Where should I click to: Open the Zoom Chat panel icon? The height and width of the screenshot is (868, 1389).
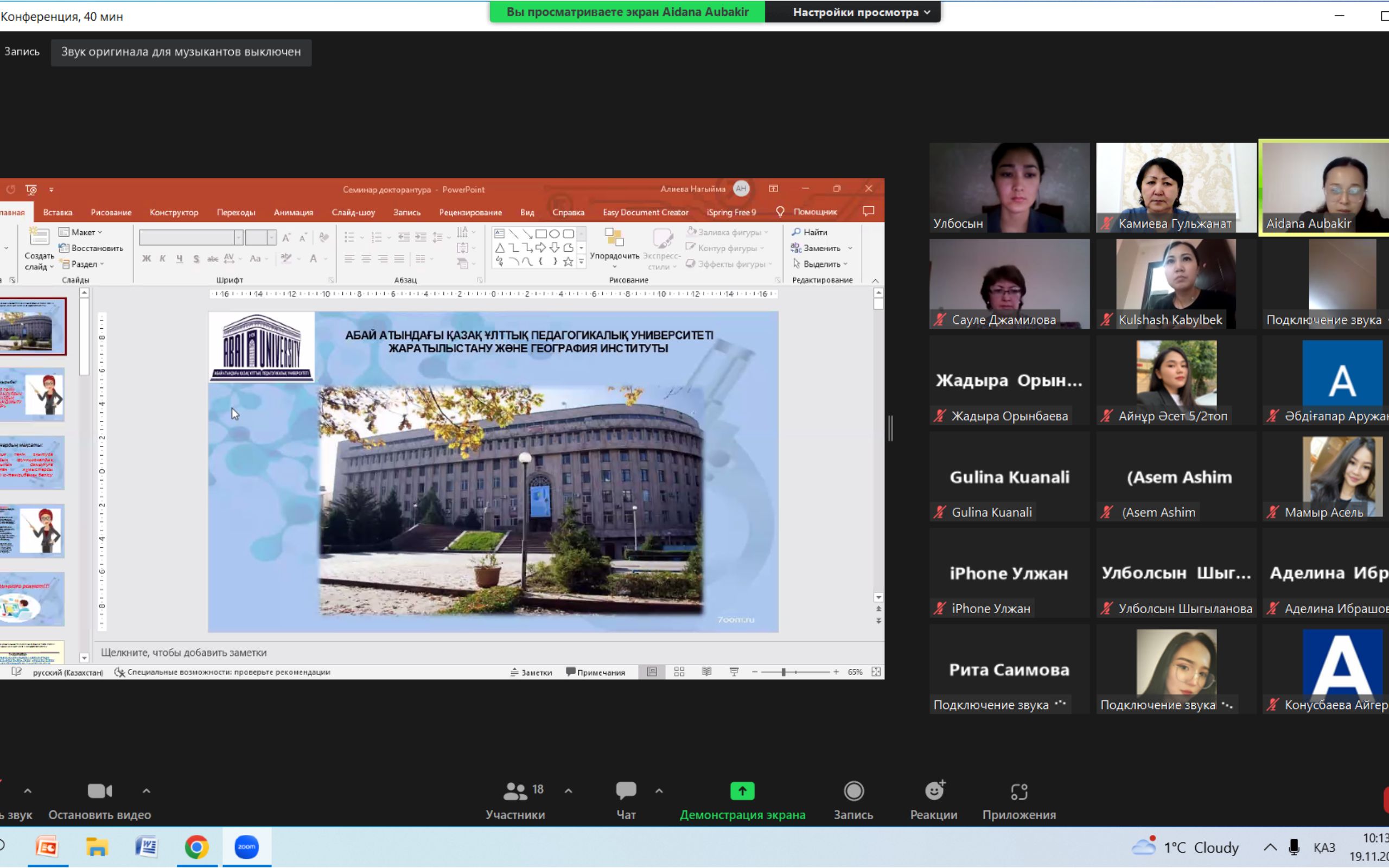pos(626,791)
